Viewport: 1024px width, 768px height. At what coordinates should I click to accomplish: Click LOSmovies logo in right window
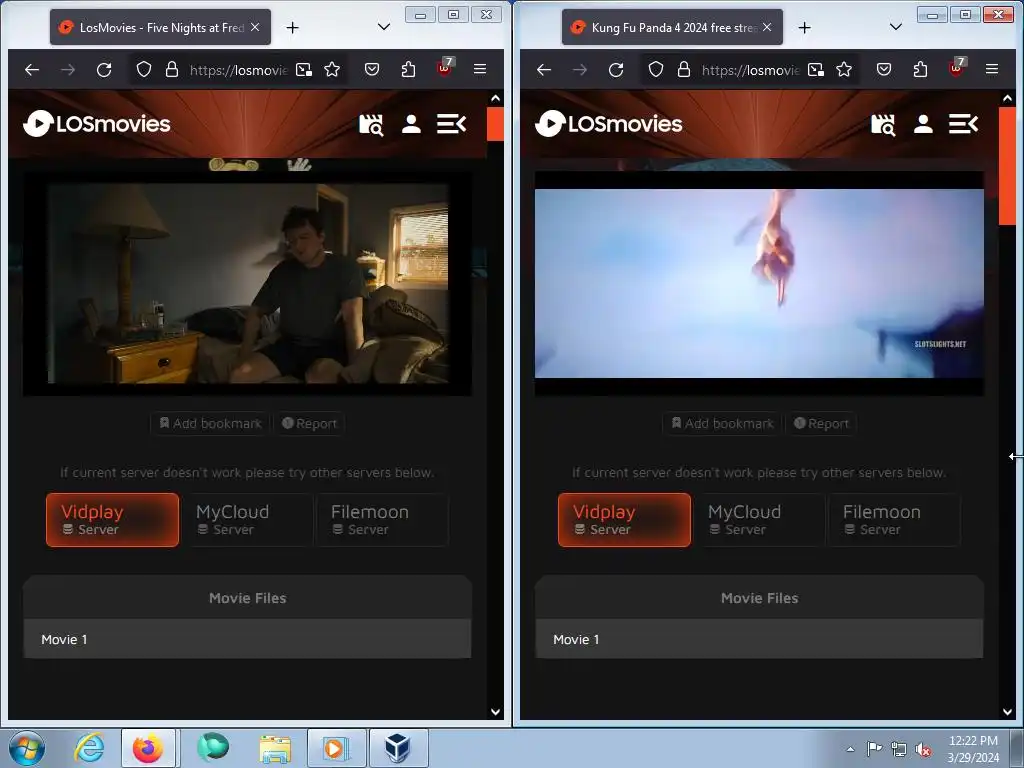[x=609, y=123]
